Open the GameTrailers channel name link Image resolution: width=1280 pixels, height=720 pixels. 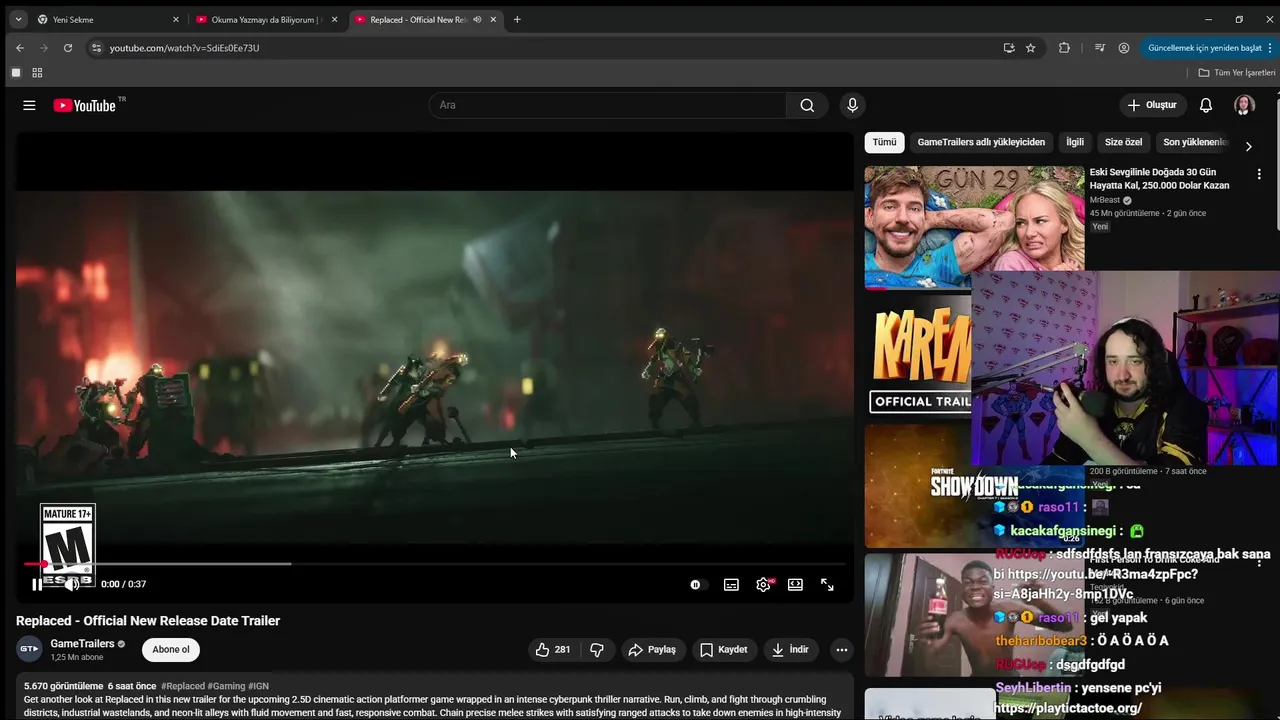pos(83,643)
